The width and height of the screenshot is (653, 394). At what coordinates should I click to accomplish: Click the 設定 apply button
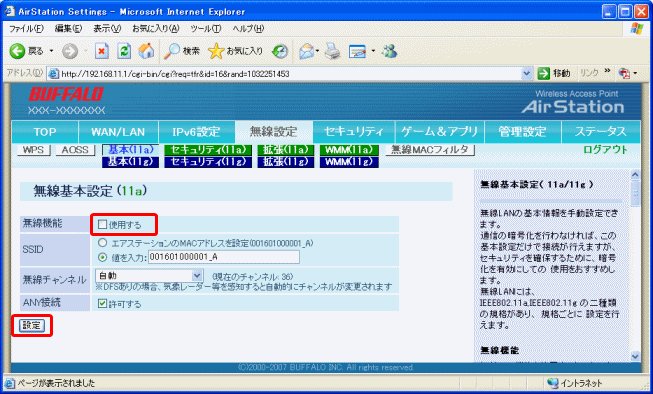[31, 325]
